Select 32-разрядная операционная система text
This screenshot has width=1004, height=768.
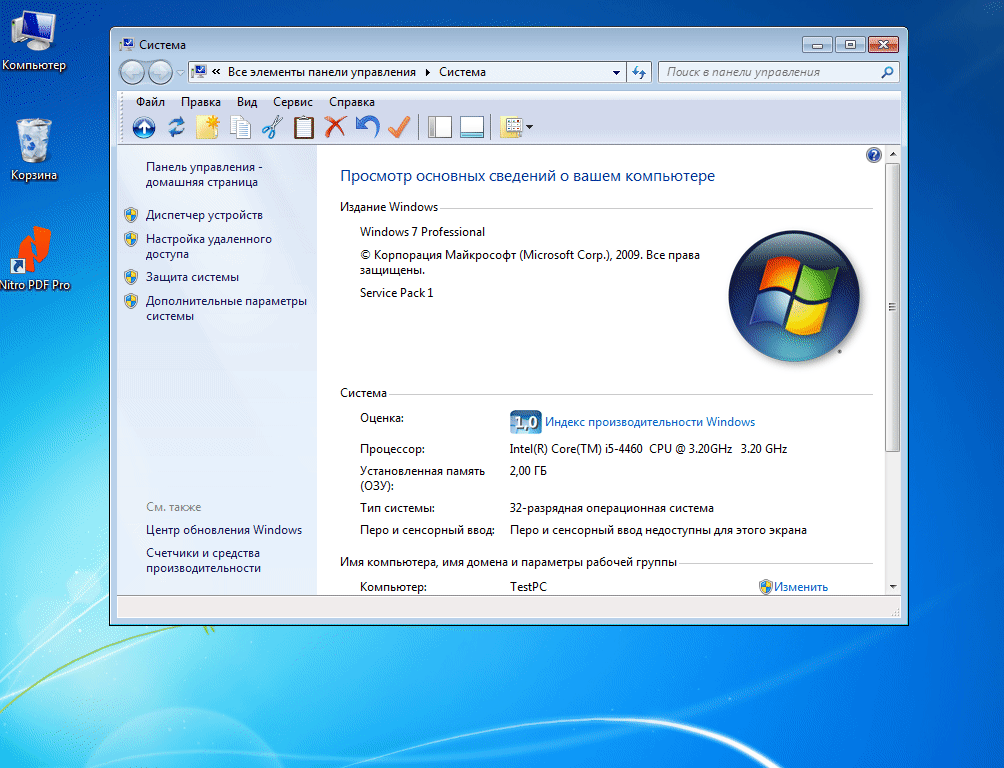(x=611, y=508)
